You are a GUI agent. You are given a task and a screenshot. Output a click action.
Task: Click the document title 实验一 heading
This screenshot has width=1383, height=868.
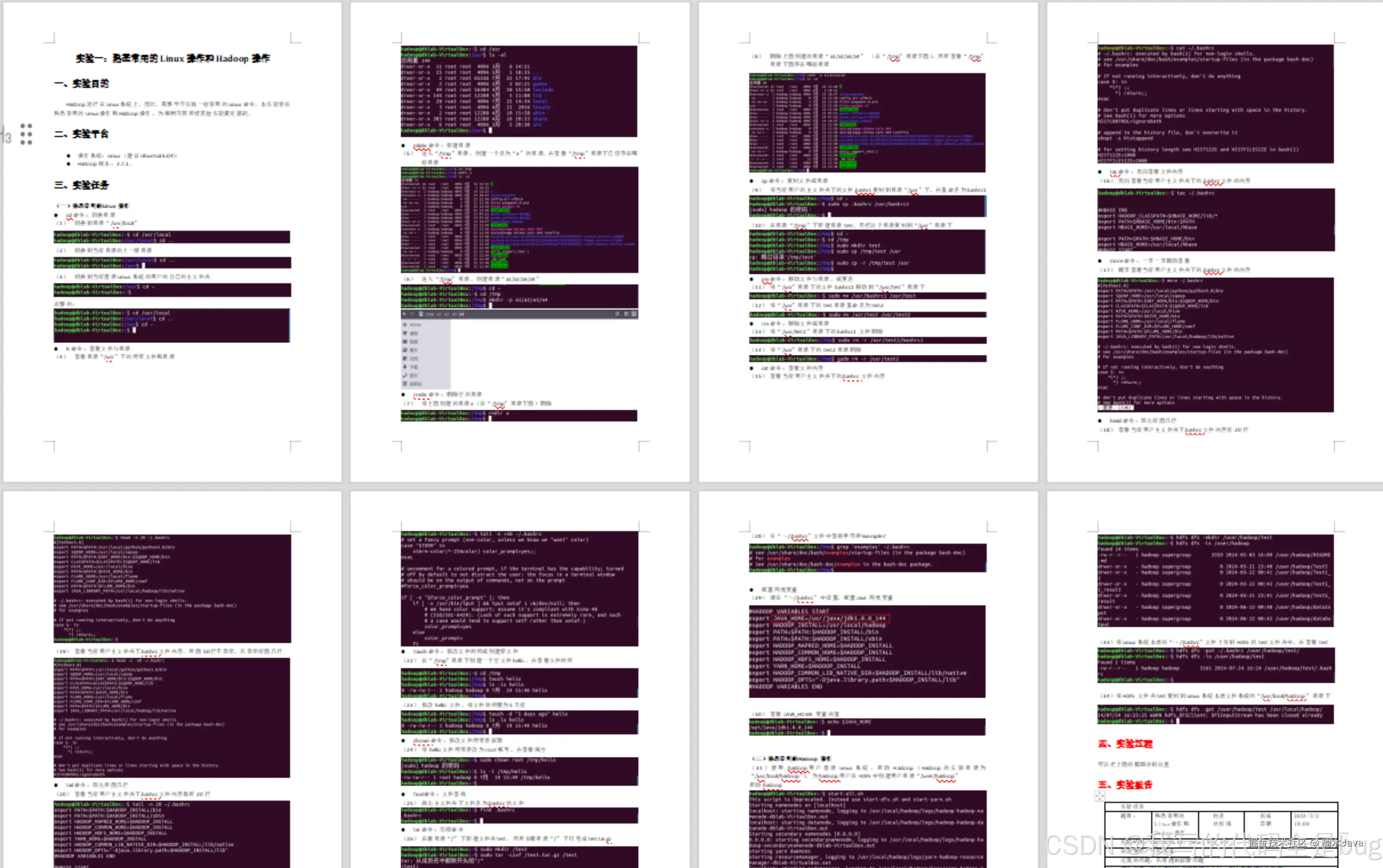point(173,59)
